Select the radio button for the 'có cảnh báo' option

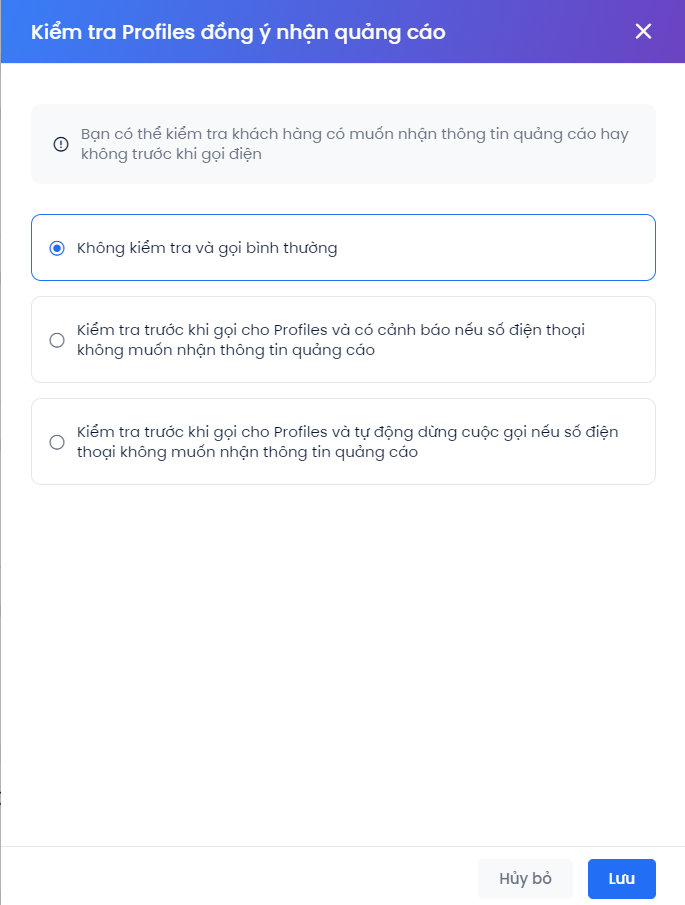tap(57, 340)
